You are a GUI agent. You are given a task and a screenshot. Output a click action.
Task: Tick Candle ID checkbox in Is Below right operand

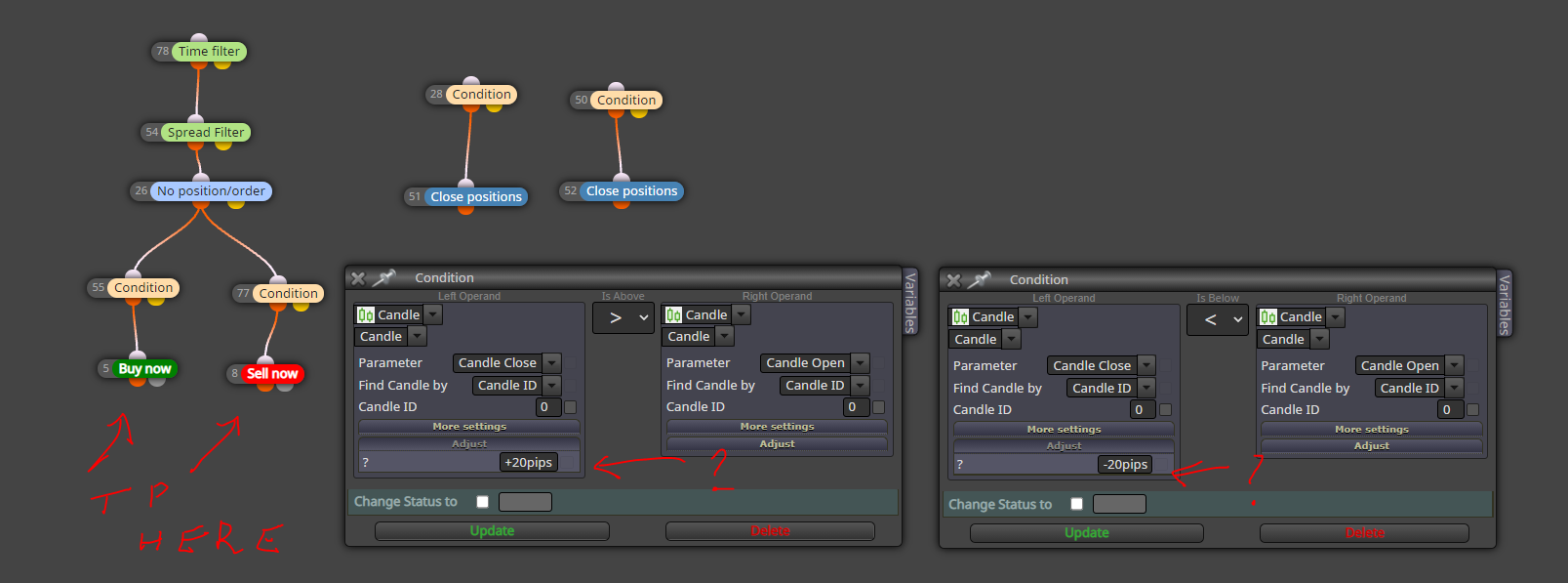point(1472,410)
